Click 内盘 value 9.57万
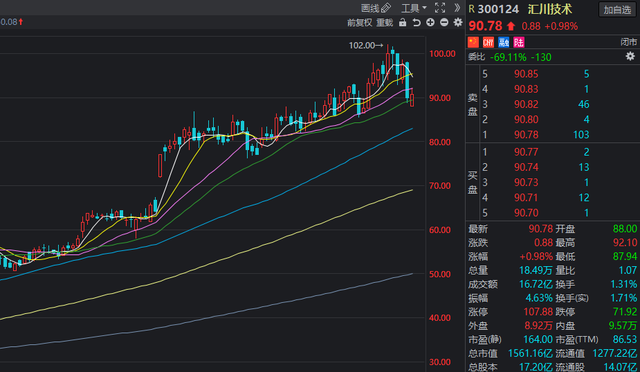 click(x=622, y=325)
